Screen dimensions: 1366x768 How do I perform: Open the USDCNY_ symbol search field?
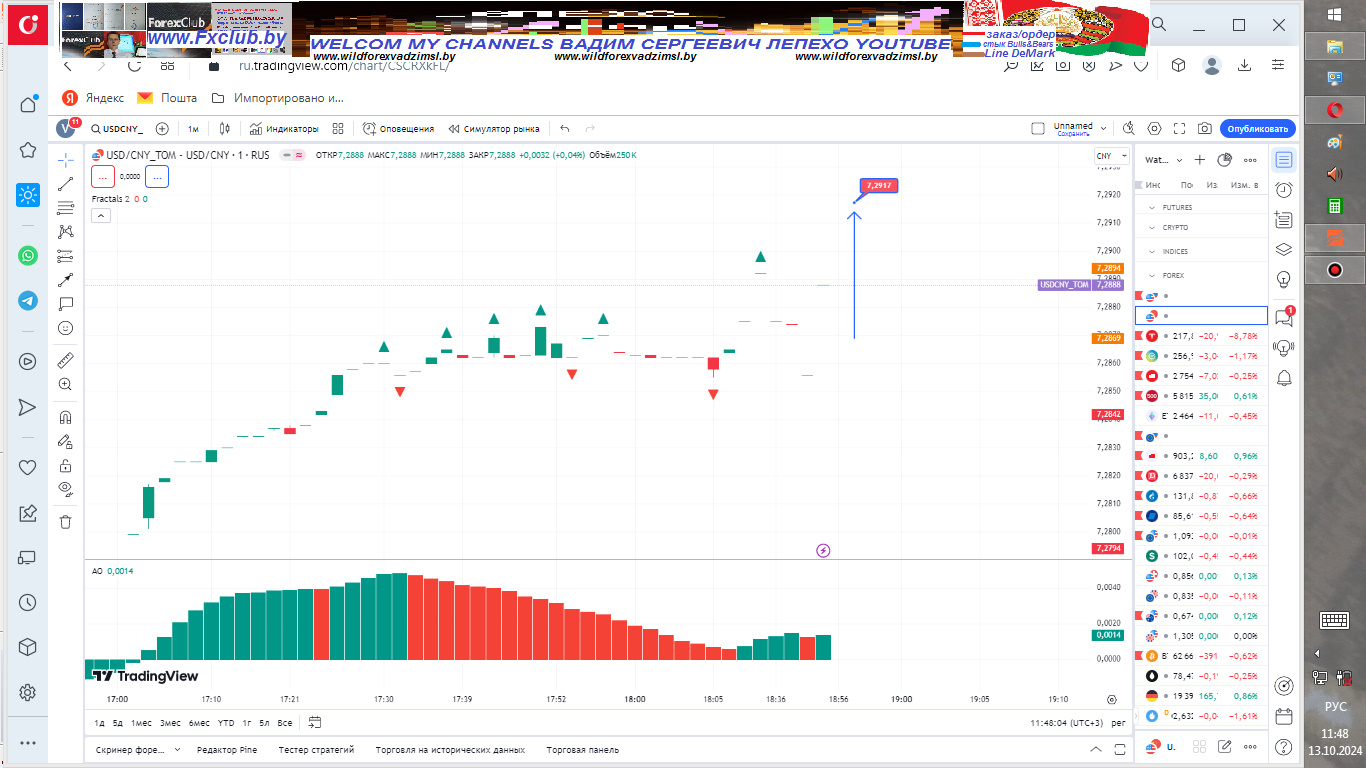tap(117, 129)
